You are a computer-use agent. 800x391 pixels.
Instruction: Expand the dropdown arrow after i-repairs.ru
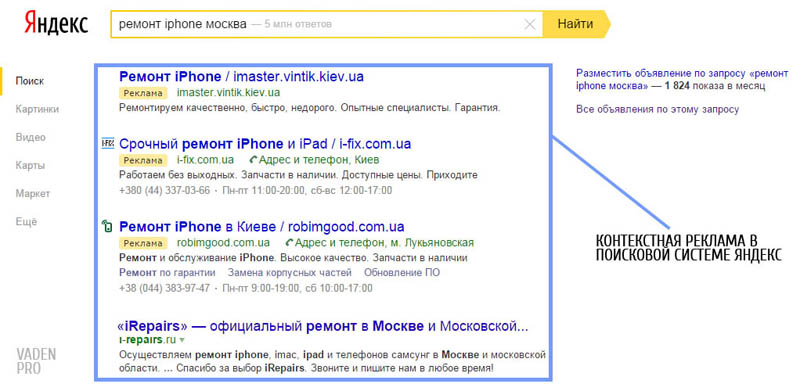coord(182,340)
